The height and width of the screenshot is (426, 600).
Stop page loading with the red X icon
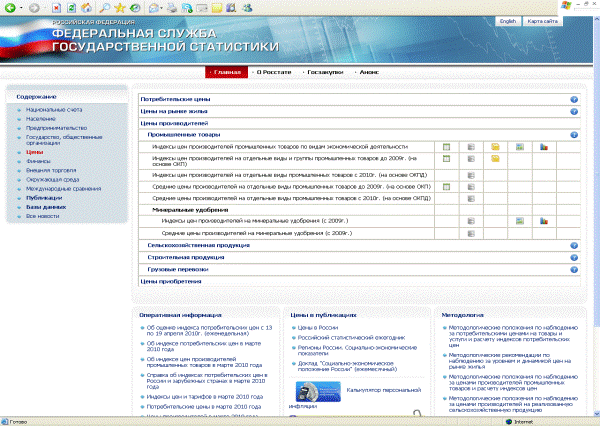coord(57,8)
